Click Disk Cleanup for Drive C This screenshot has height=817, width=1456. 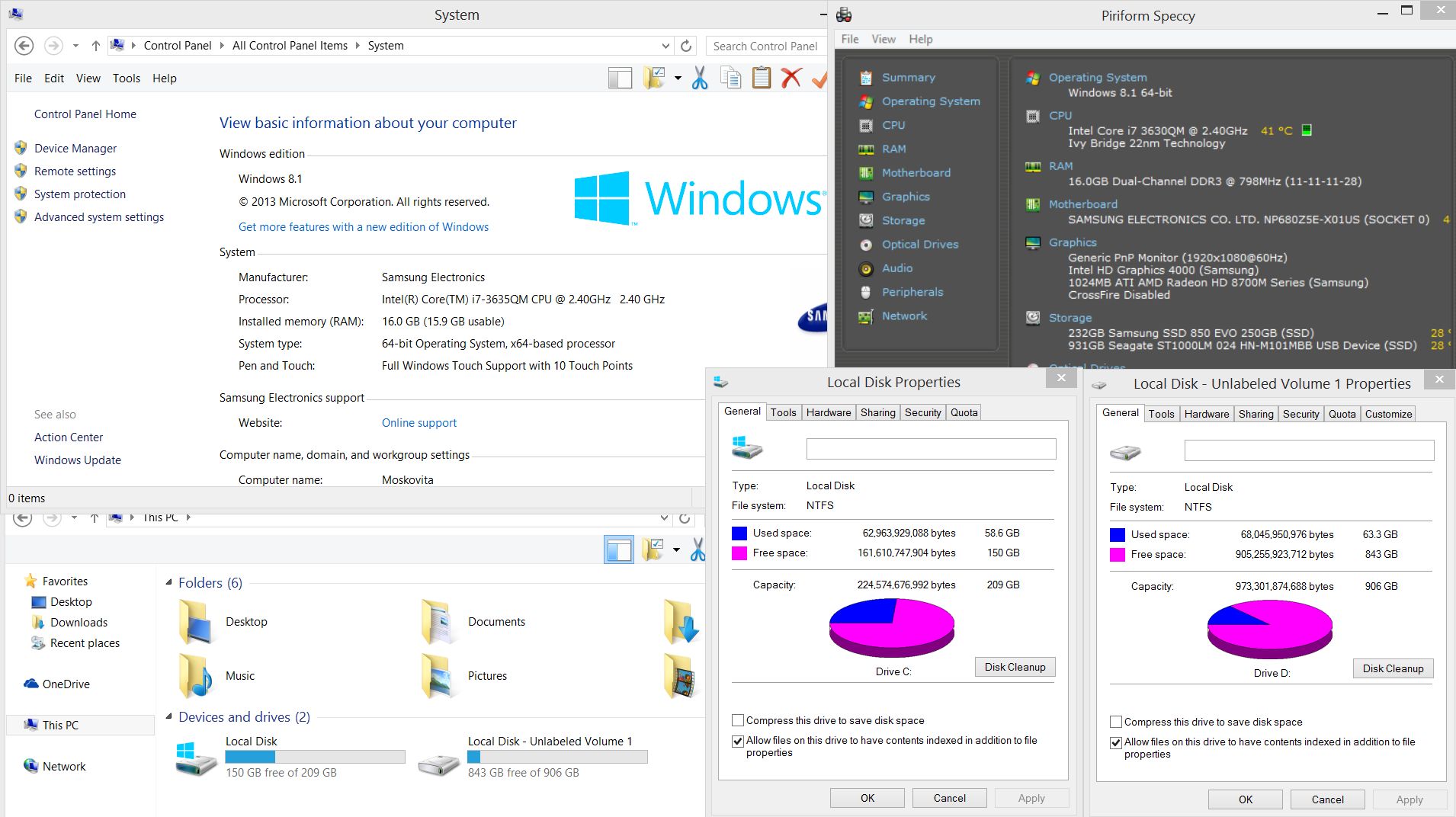click(x=1015, y=667)
